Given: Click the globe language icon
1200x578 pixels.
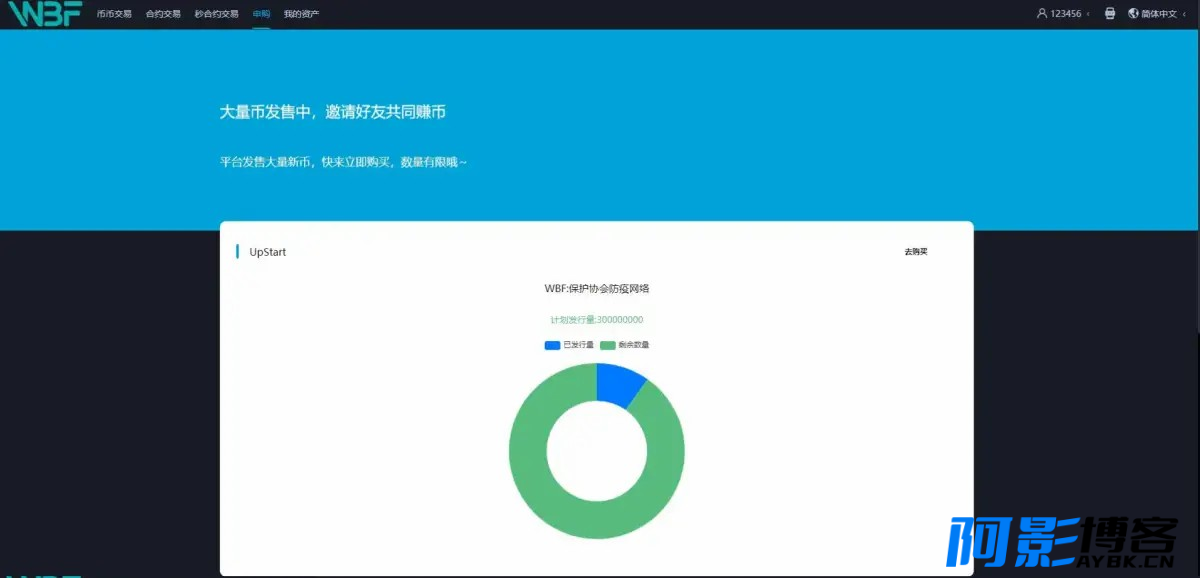Looking at the screenshot, I should [x=1133, y=14].
